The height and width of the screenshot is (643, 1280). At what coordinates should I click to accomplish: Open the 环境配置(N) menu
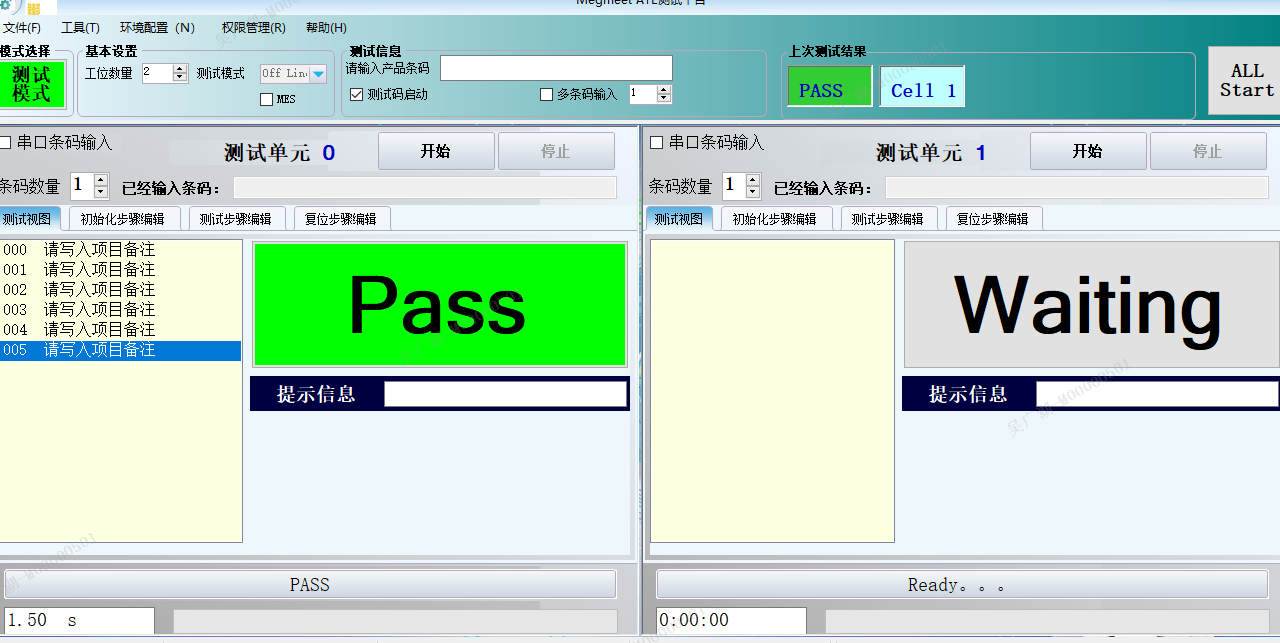tap(158, 28)
